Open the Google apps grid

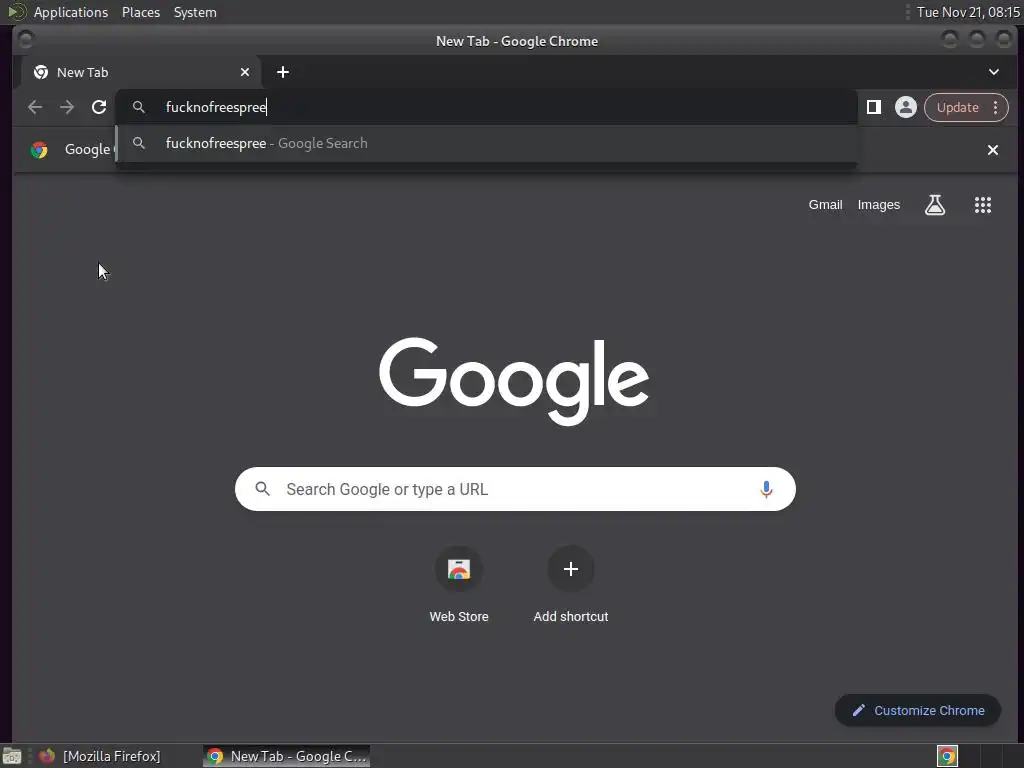coord(983,205)
